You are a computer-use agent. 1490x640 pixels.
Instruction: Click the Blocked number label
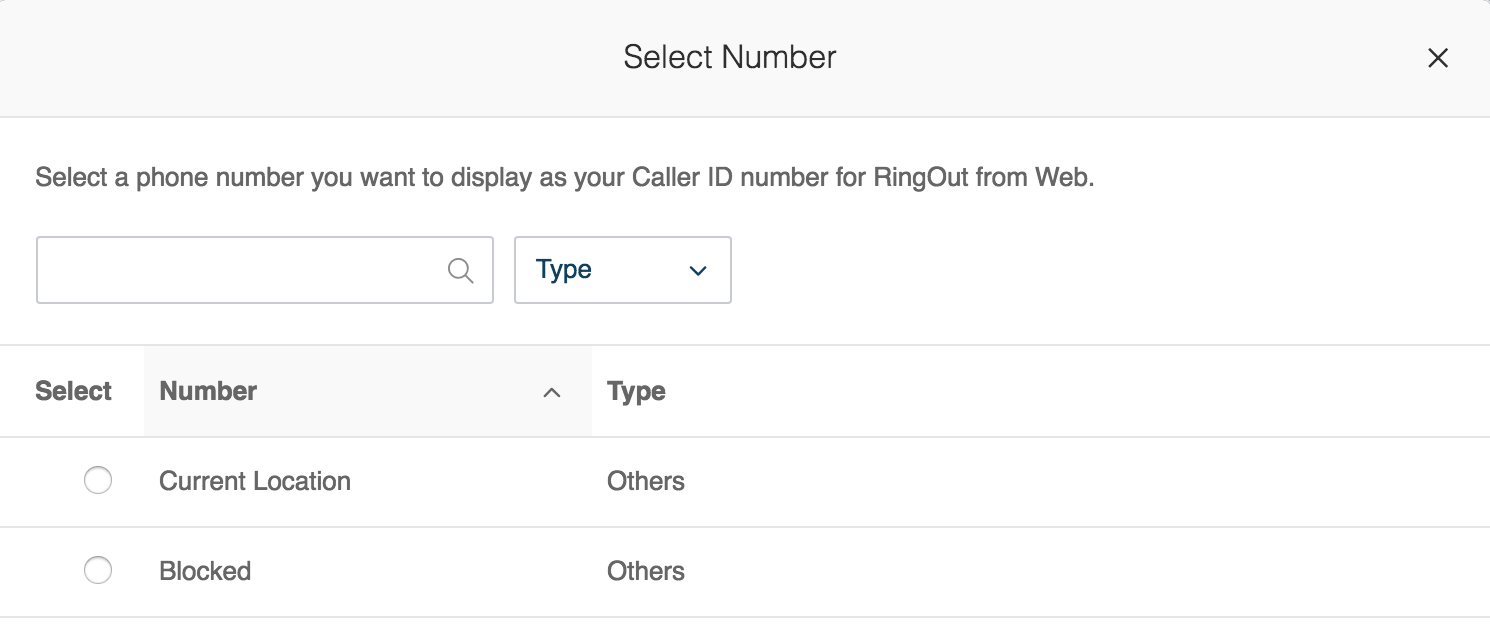point(205,571)
